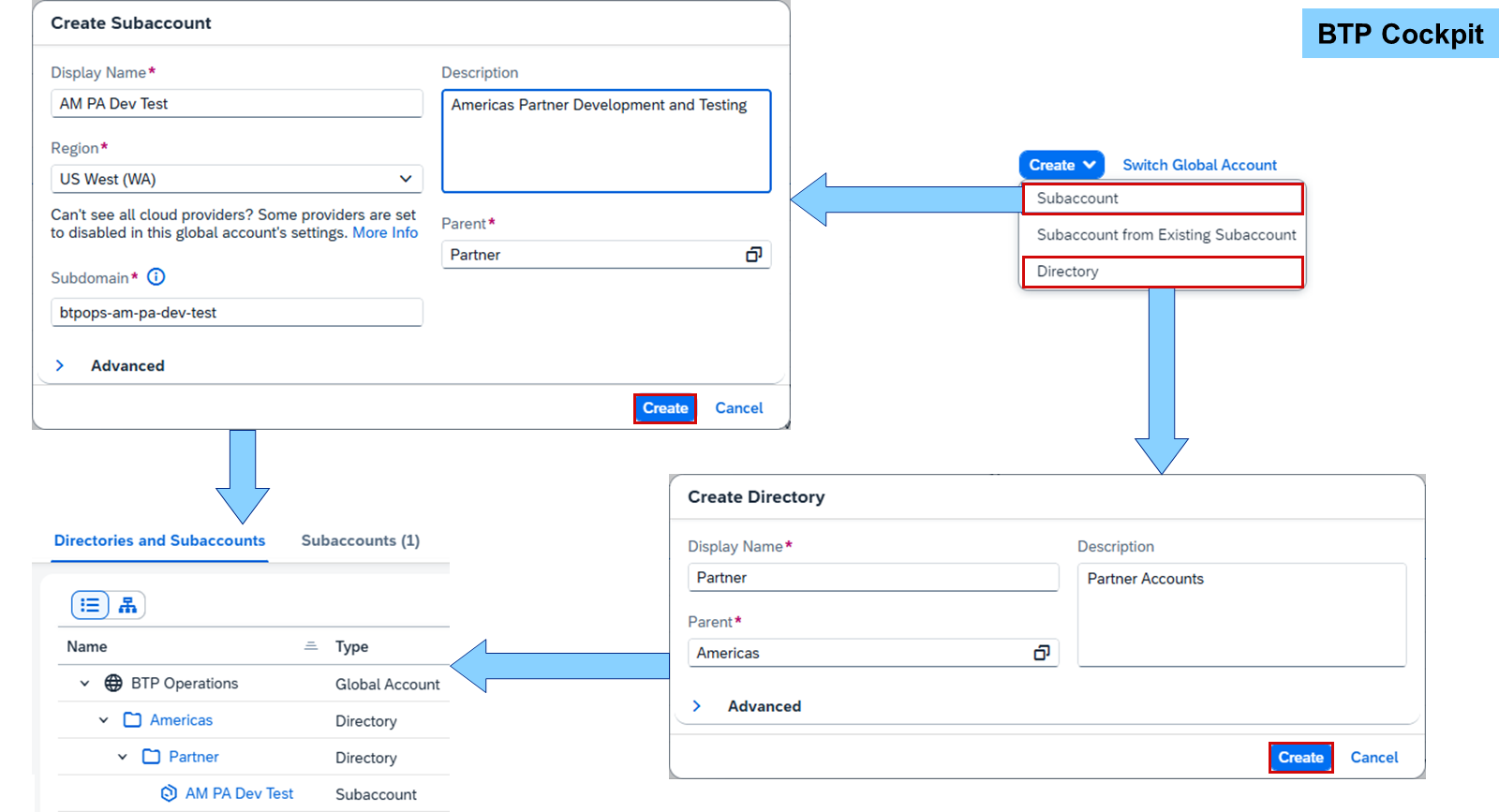Open the More Info link
This screenshot has height=812, width=1499.
[x=385, y=232]
